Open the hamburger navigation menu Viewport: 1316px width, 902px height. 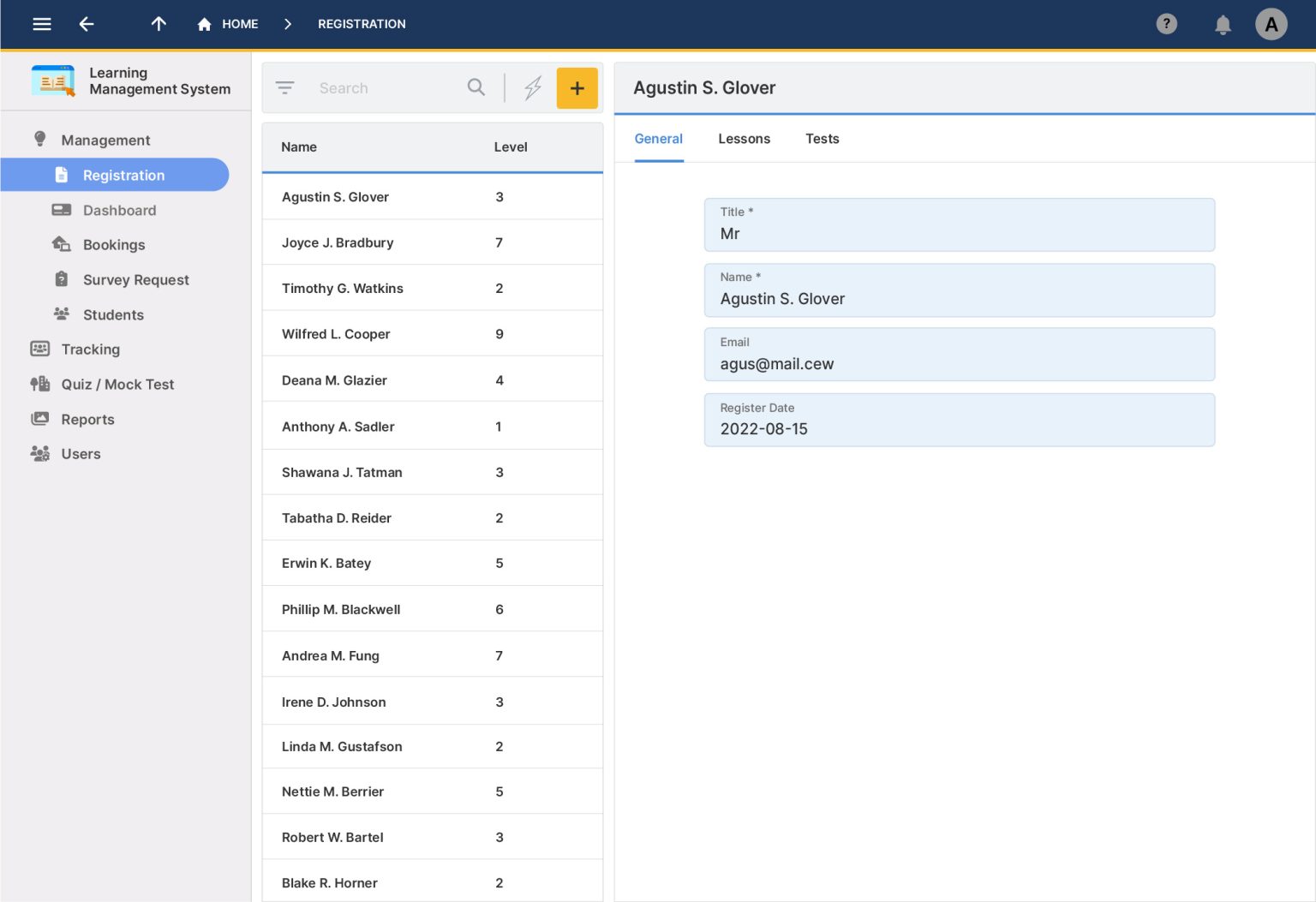[42, 24]
